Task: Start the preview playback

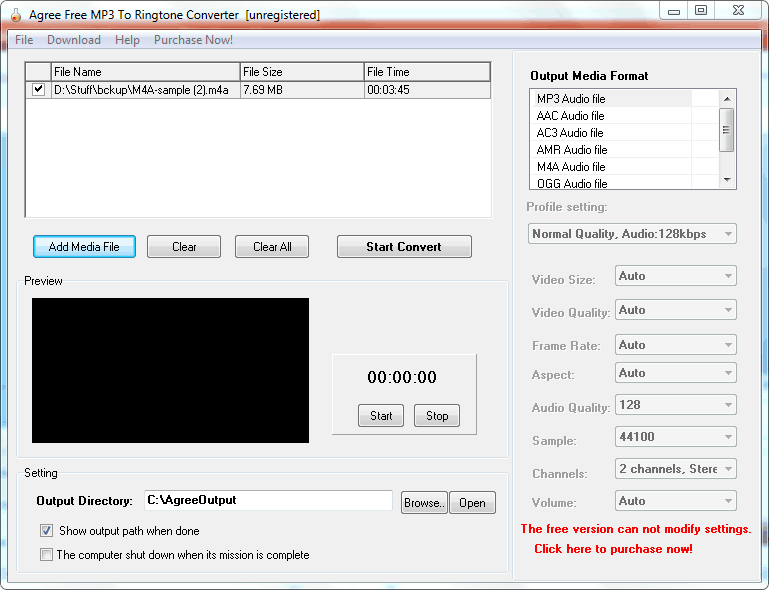Action: pos(381,416)
